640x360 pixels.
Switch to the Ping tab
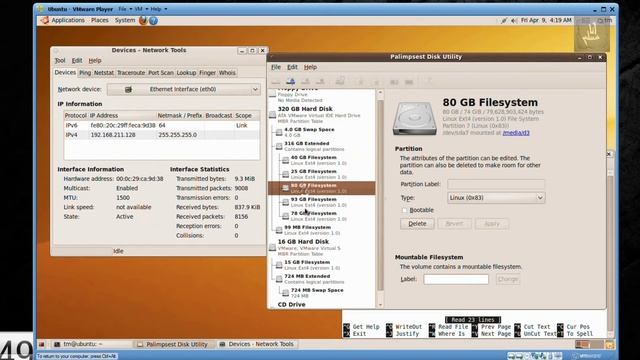85,73
